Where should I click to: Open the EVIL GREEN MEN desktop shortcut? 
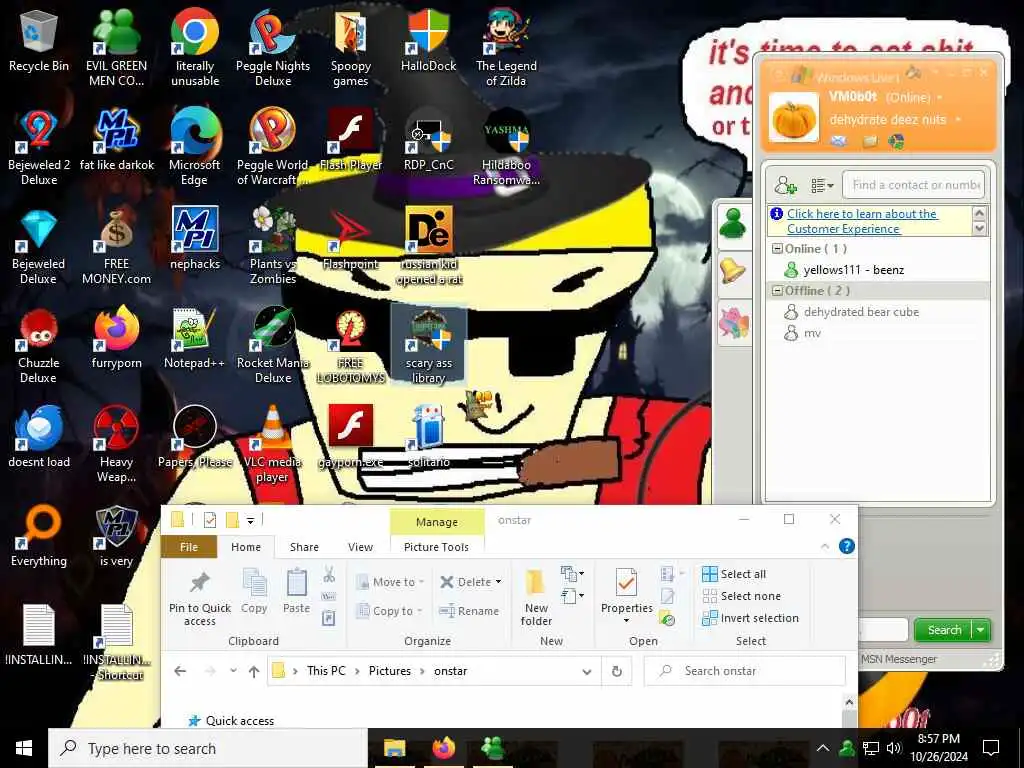click(x=116, y=48)
